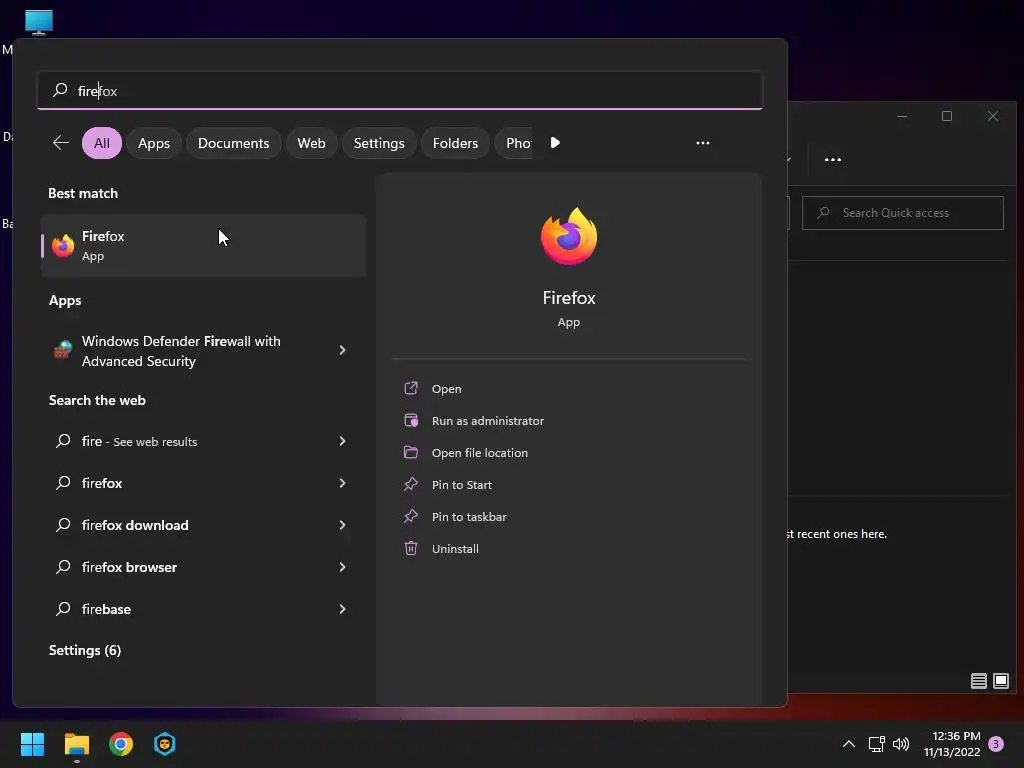Switch to the Folders filter tab
The height and width of the screenshot is (768, 1024).
pos(455,143)
